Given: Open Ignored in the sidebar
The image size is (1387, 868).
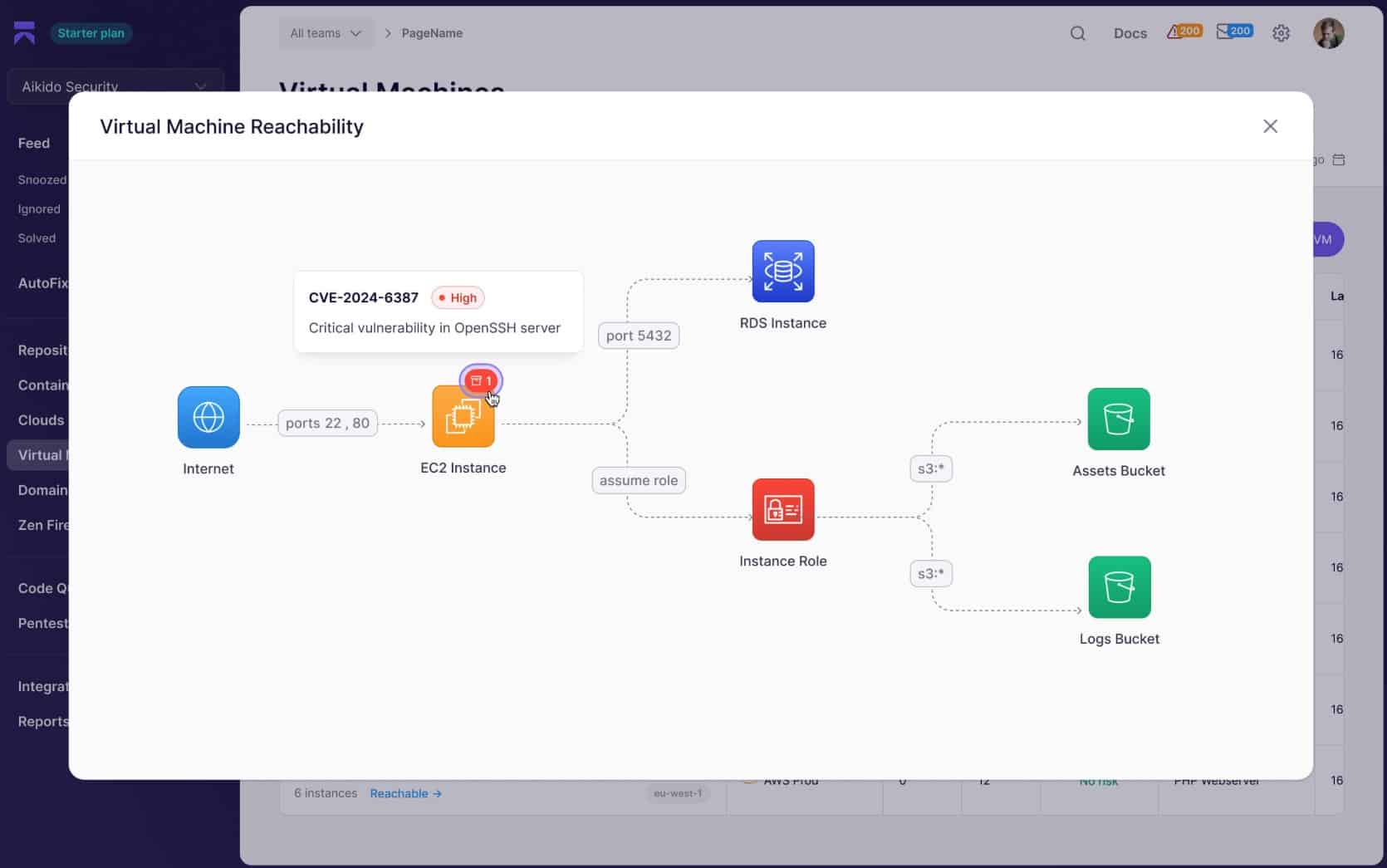Looking at the screenshot, I should 39,209.
